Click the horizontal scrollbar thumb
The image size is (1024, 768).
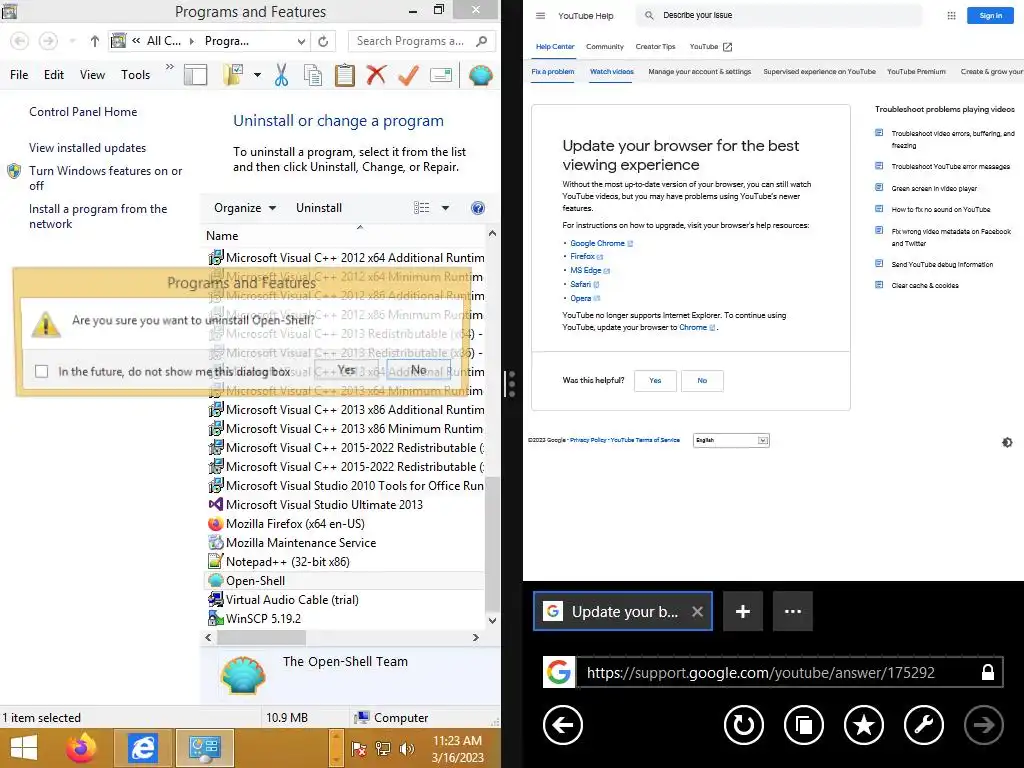(x=261, y=637)
